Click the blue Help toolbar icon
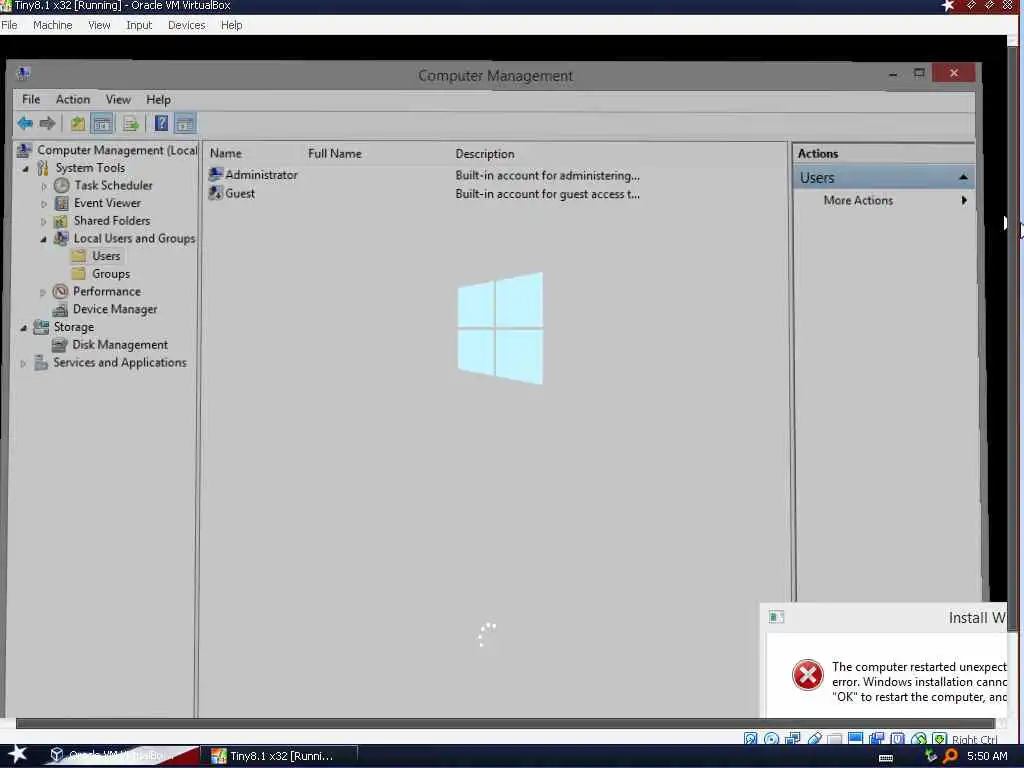The width and height of the screenshot is (1024, 768). 161,123
